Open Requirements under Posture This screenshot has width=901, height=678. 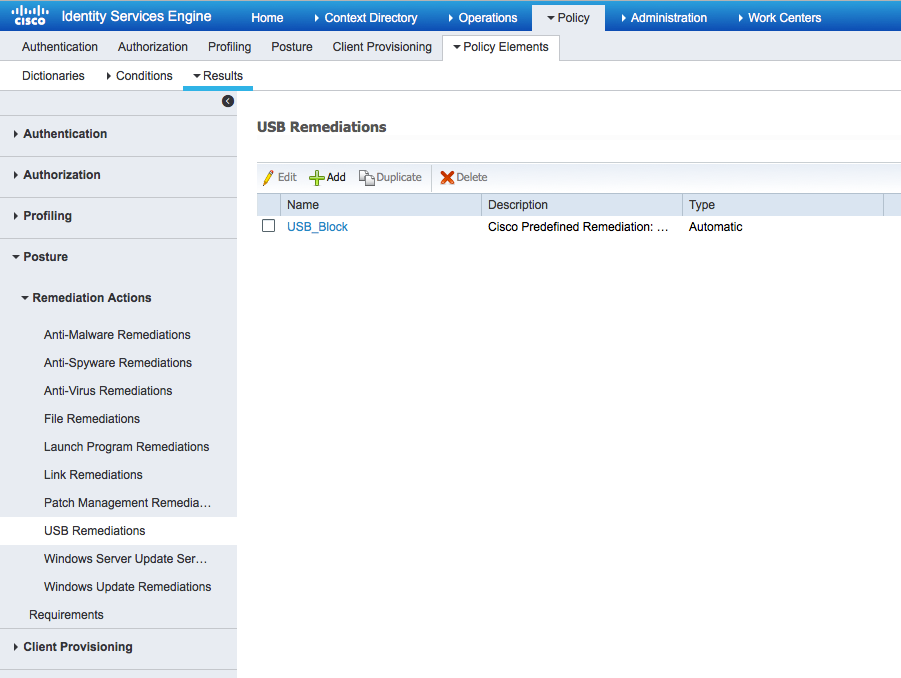pos(66,615)
